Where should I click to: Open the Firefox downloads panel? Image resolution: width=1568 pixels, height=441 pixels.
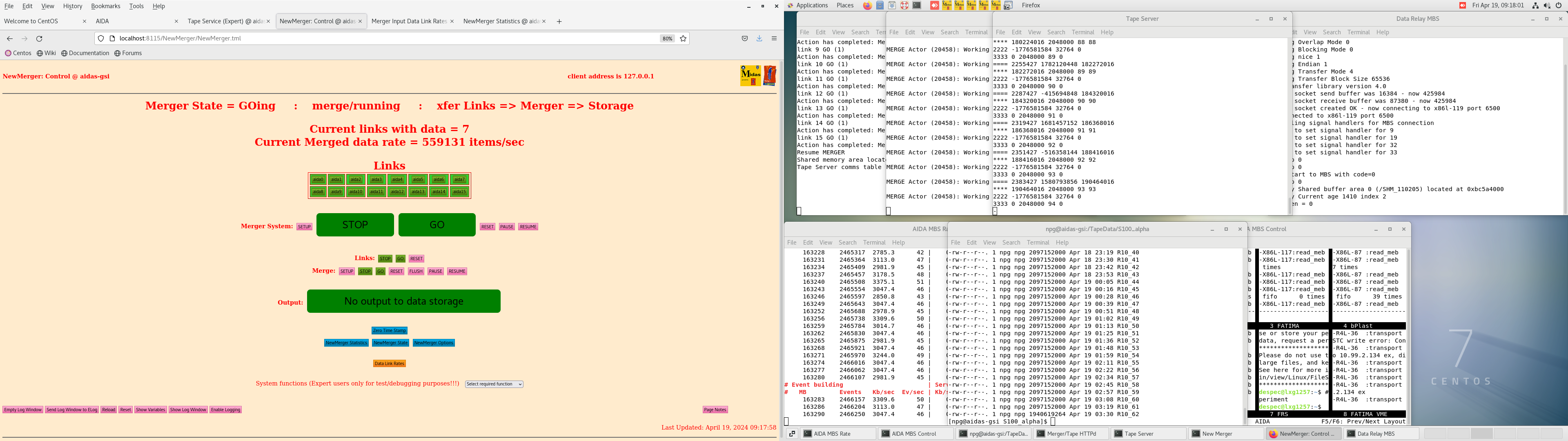point(759,38)
